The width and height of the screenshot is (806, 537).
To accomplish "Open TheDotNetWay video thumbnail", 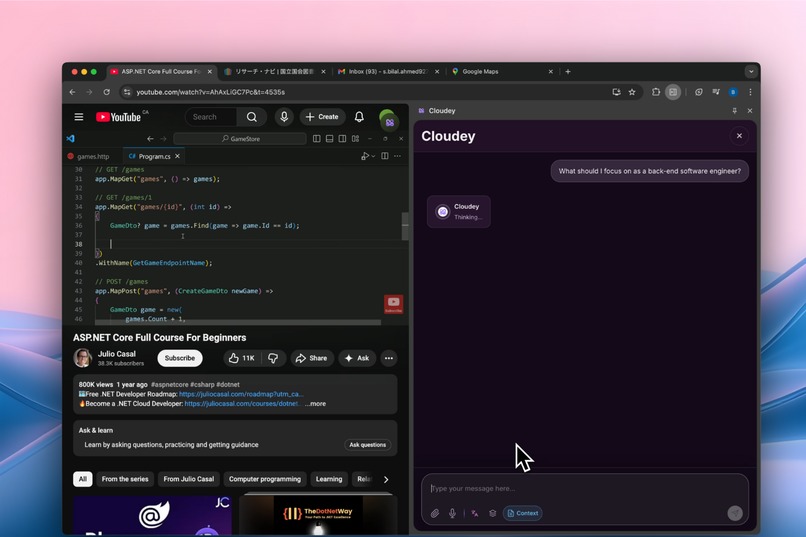I will pos(318,515).
